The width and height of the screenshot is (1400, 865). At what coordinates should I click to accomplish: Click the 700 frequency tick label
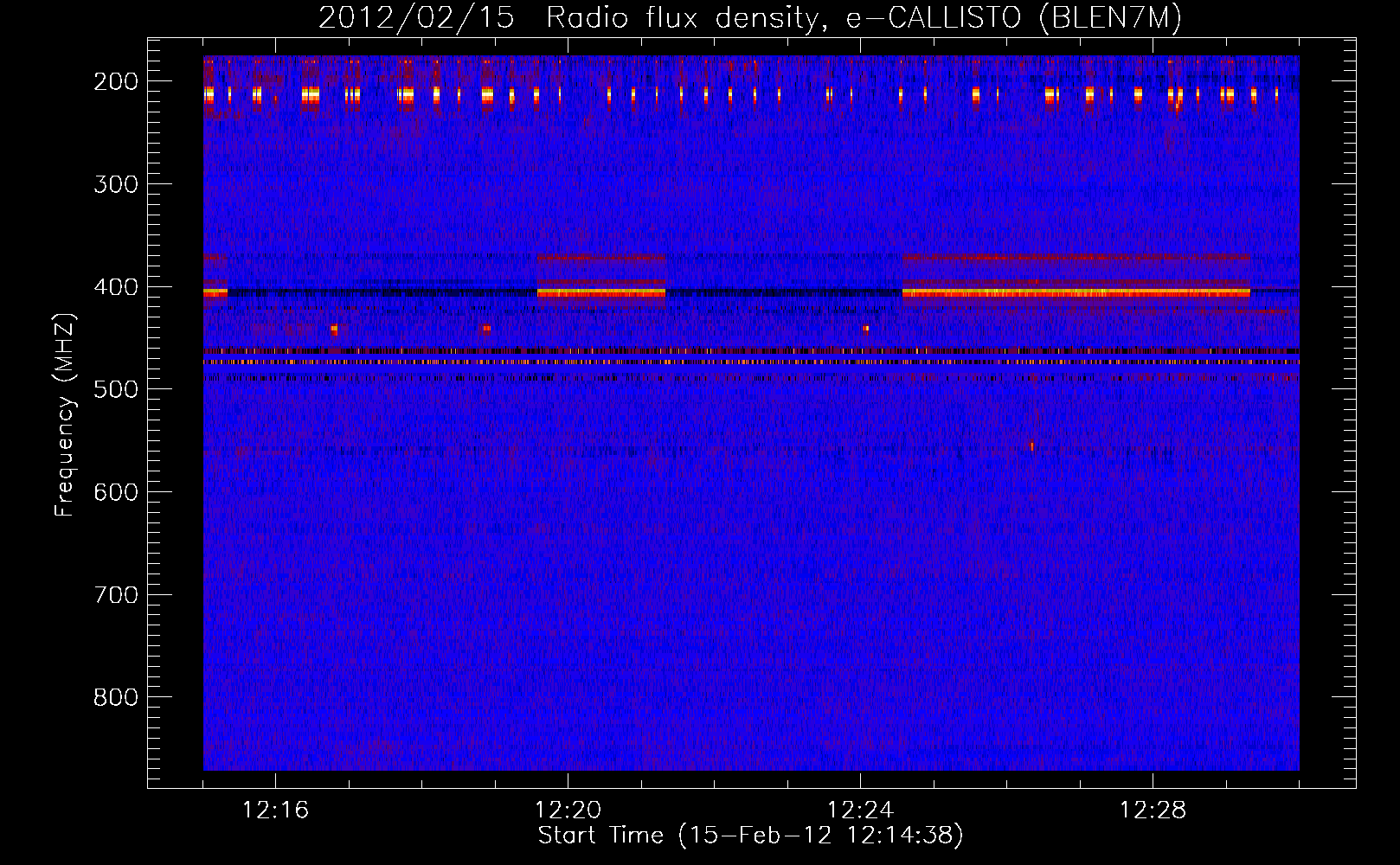(x=116, y=595)
